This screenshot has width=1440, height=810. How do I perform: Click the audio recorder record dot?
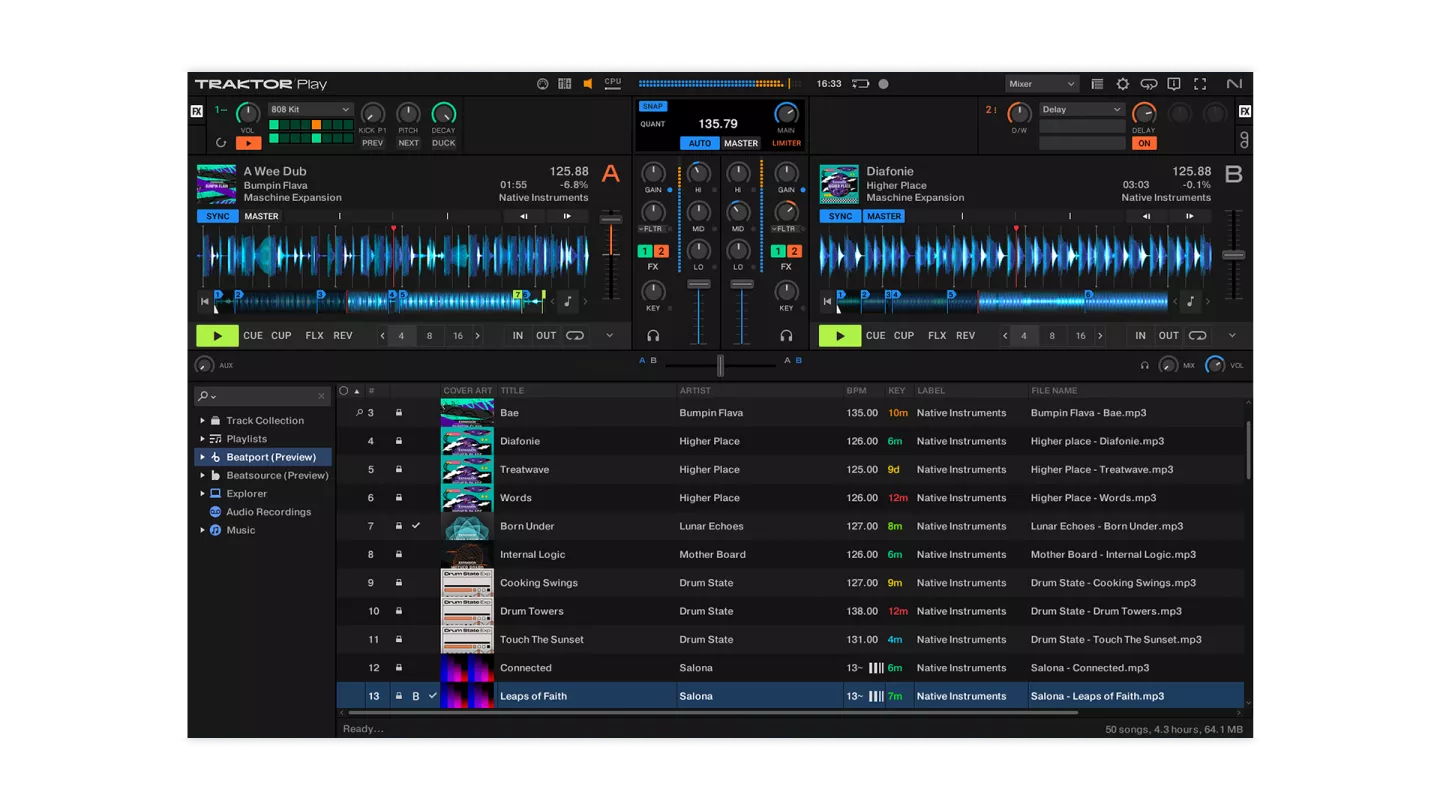pyautogui.click(x=883, y=84)
